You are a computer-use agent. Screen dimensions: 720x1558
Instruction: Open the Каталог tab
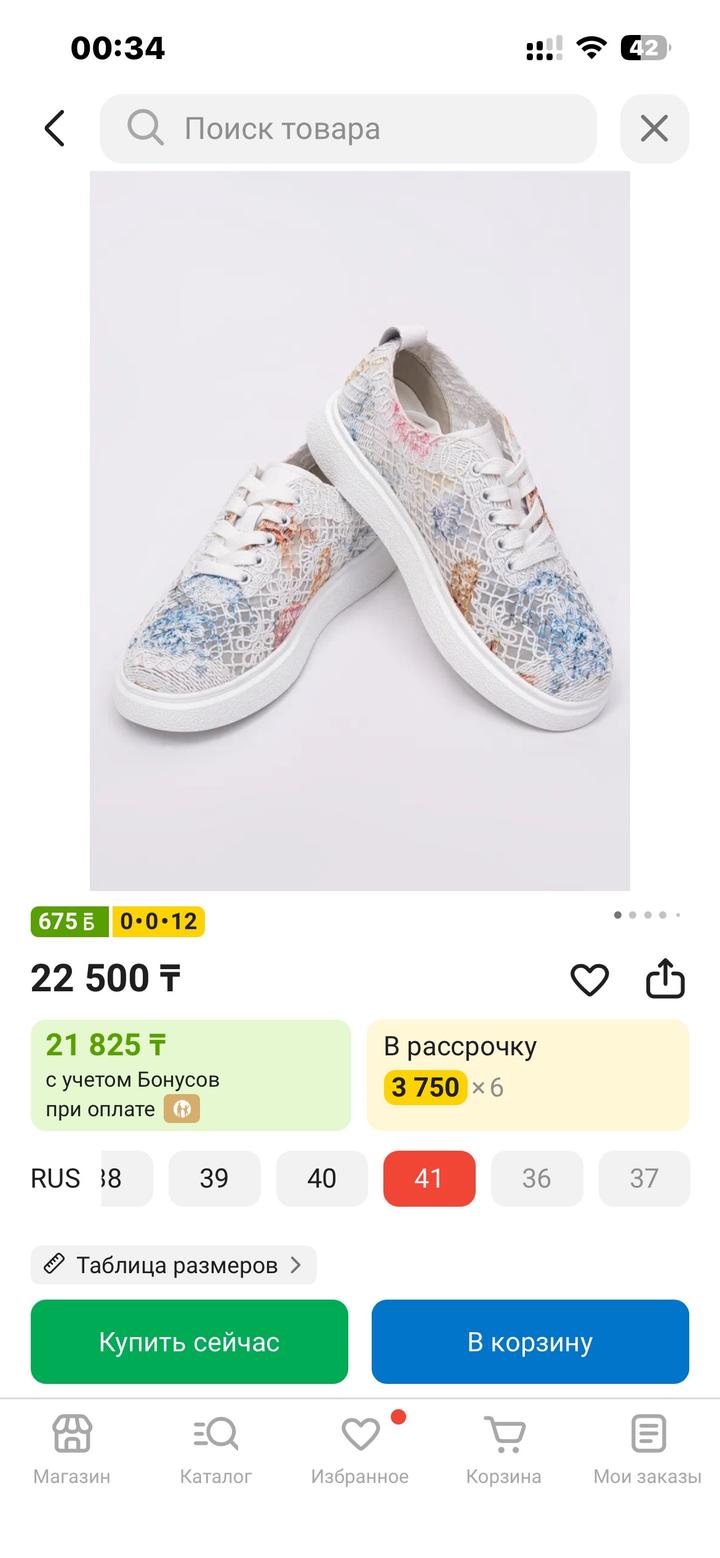(x=216, y=1448)
